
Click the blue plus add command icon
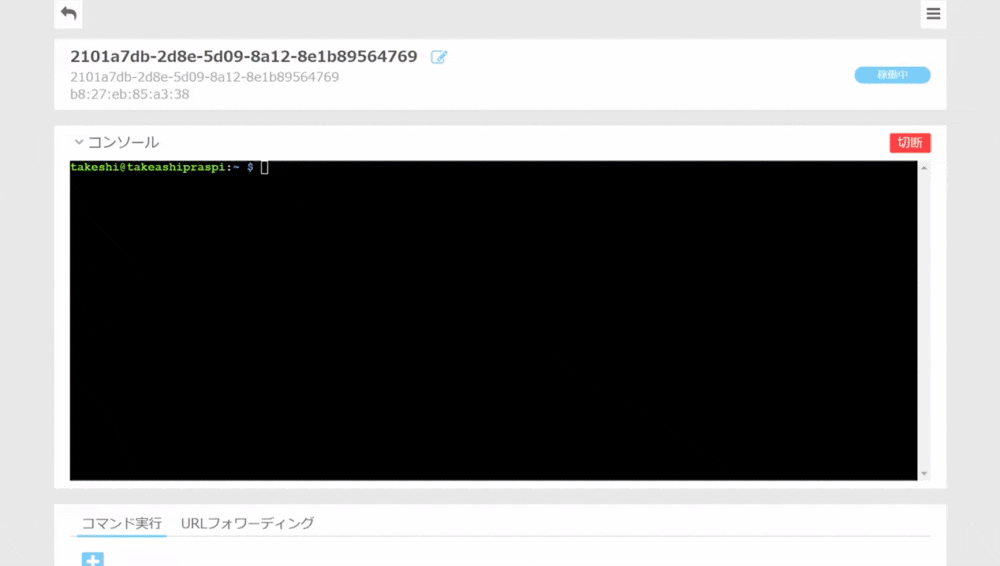click(x=92, y=560)
